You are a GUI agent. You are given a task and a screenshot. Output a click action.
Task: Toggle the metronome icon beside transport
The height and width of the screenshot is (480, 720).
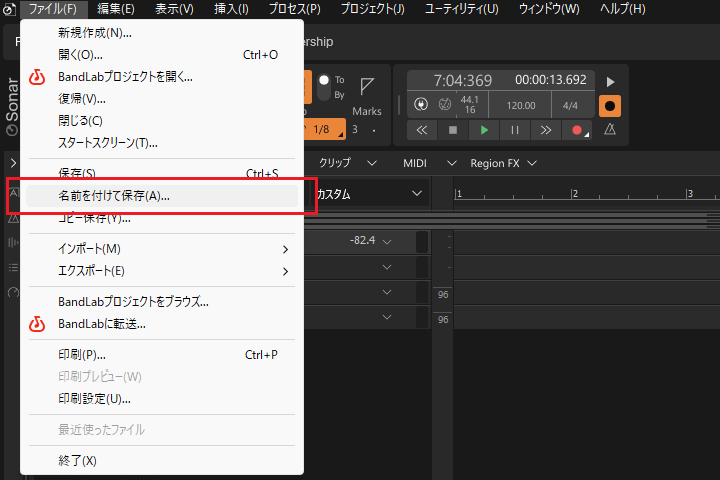(x=610, y=130)
